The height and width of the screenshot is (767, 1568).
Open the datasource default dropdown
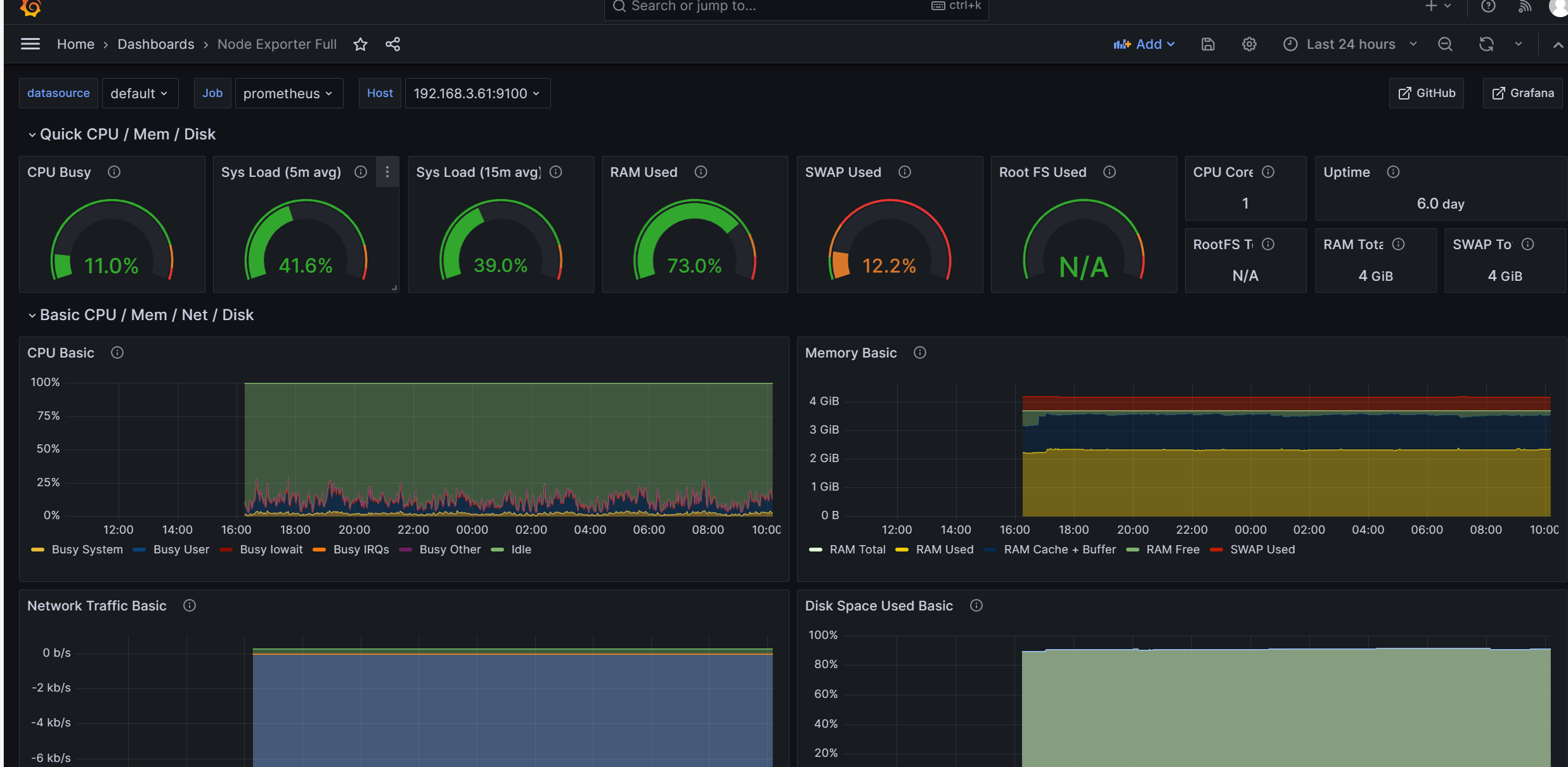click(x=139, y=93)
